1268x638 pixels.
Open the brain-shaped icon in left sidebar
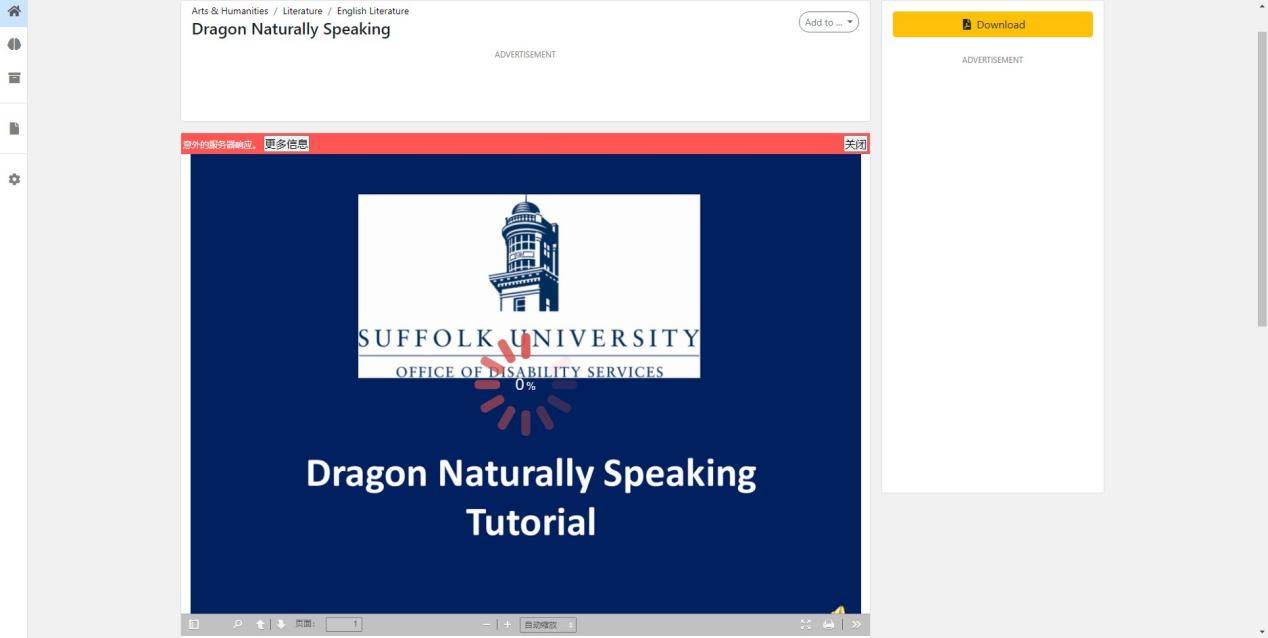click(x=14, y=44)
